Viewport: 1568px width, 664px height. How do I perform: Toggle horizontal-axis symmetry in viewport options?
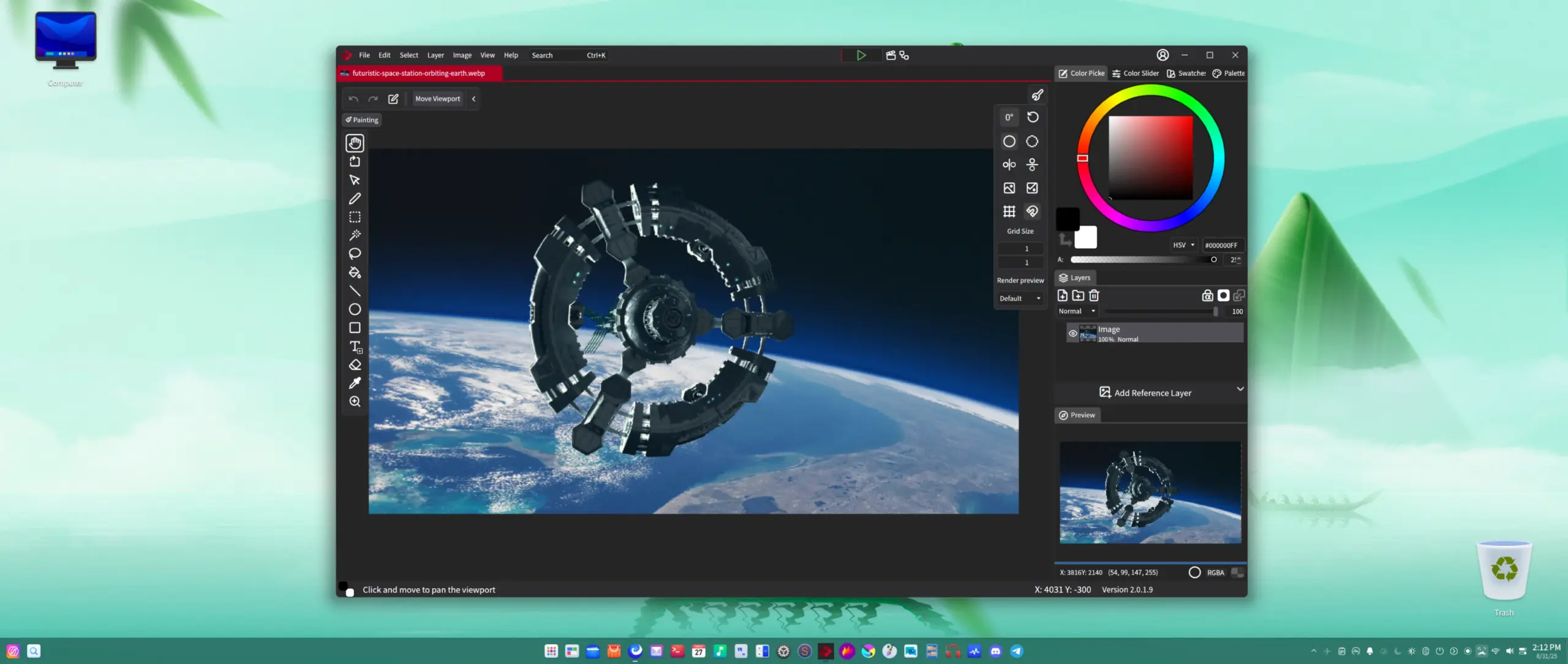pos(1032,165)
